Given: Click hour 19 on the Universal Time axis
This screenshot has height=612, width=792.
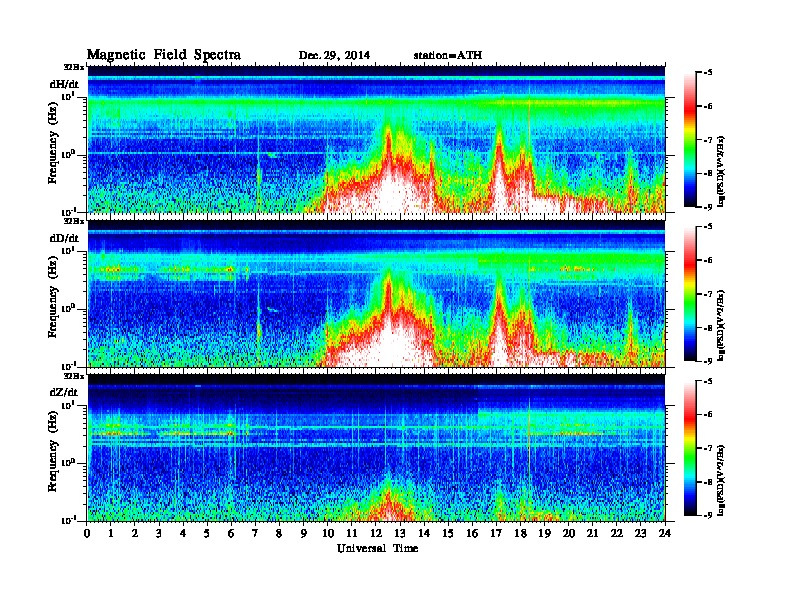Looking at the screenshot, I should click(x=545, y=533).
